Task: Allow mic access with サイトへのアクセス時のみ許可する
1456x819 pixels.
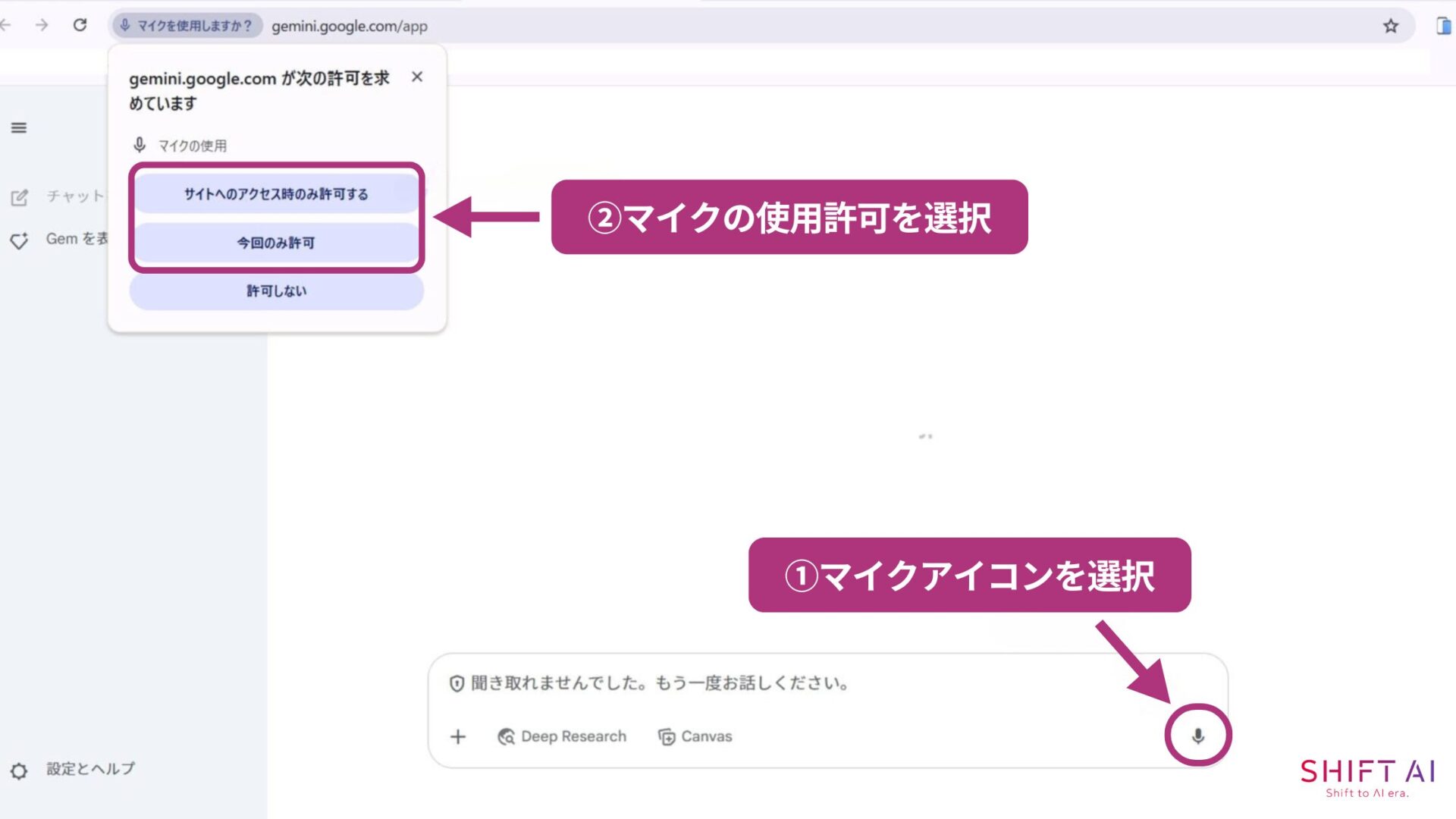Action: (x=276, y=193)
